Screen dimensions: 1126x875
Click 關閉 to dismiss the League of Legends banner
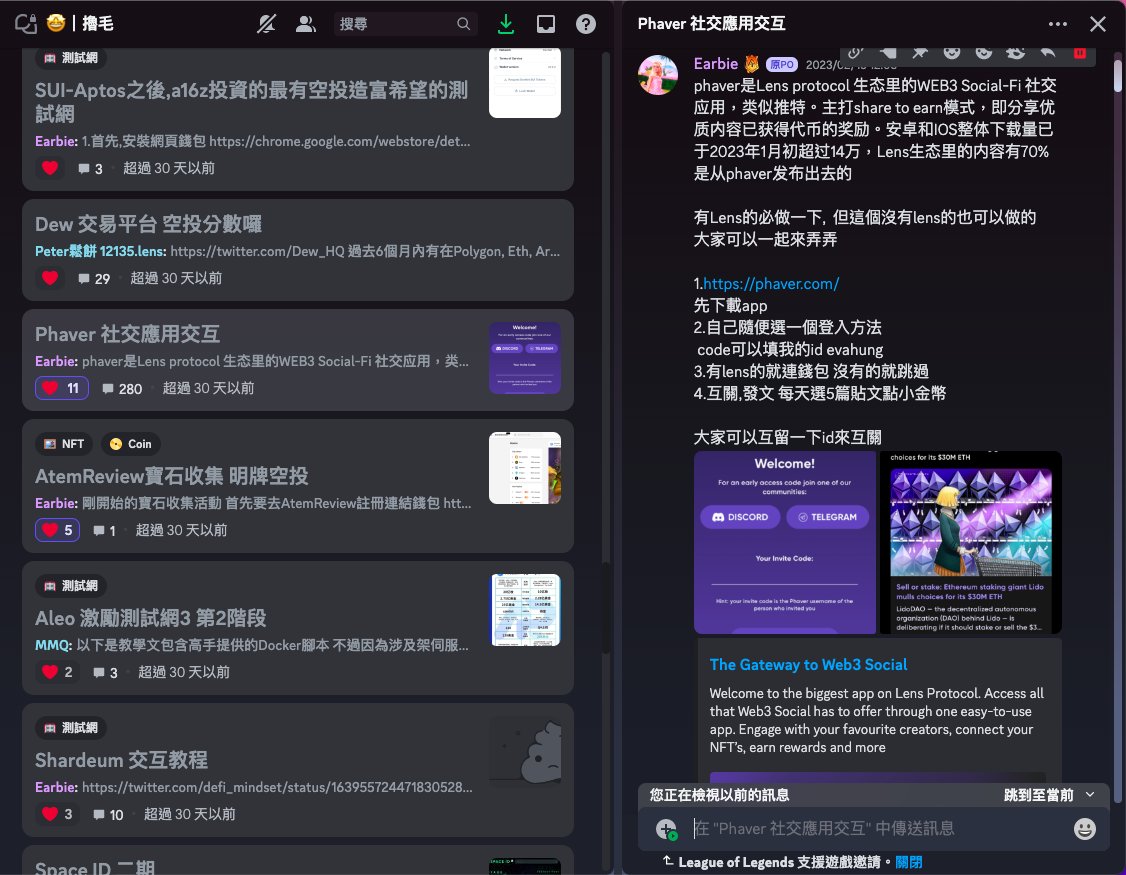click(909, 861)
